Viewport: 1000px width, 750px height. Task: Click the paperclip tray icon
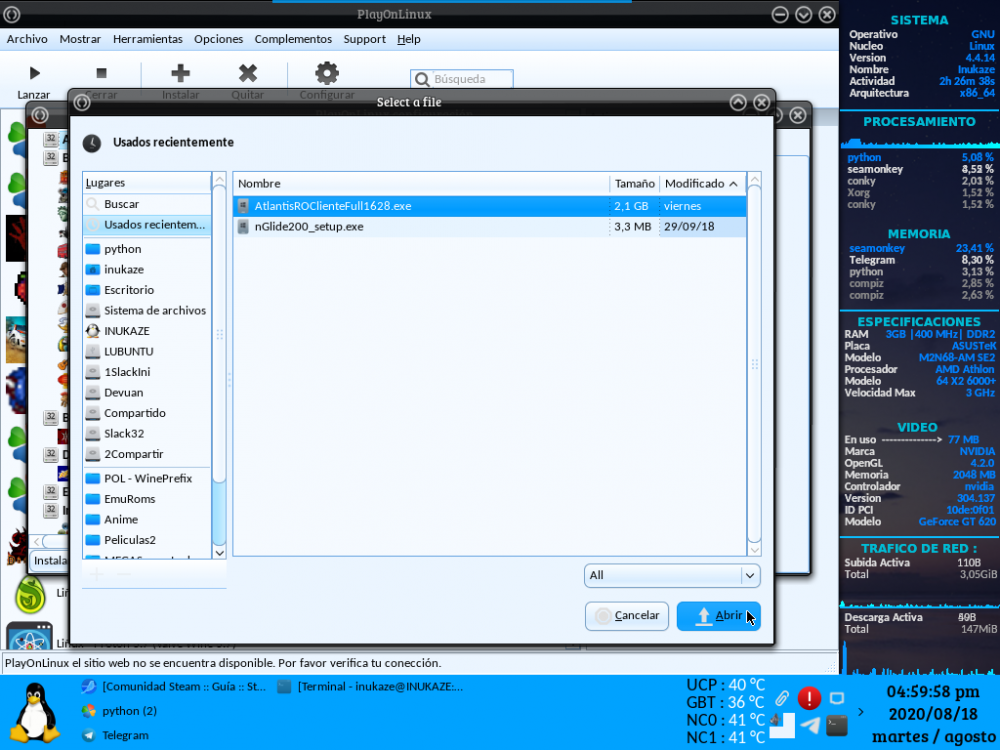(x=783, y=698)
